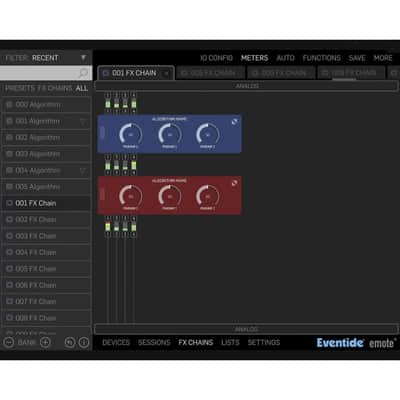This screenshot has width=400, height=400.
Task: Open the DEVICES section
Action: click(116, 342)
